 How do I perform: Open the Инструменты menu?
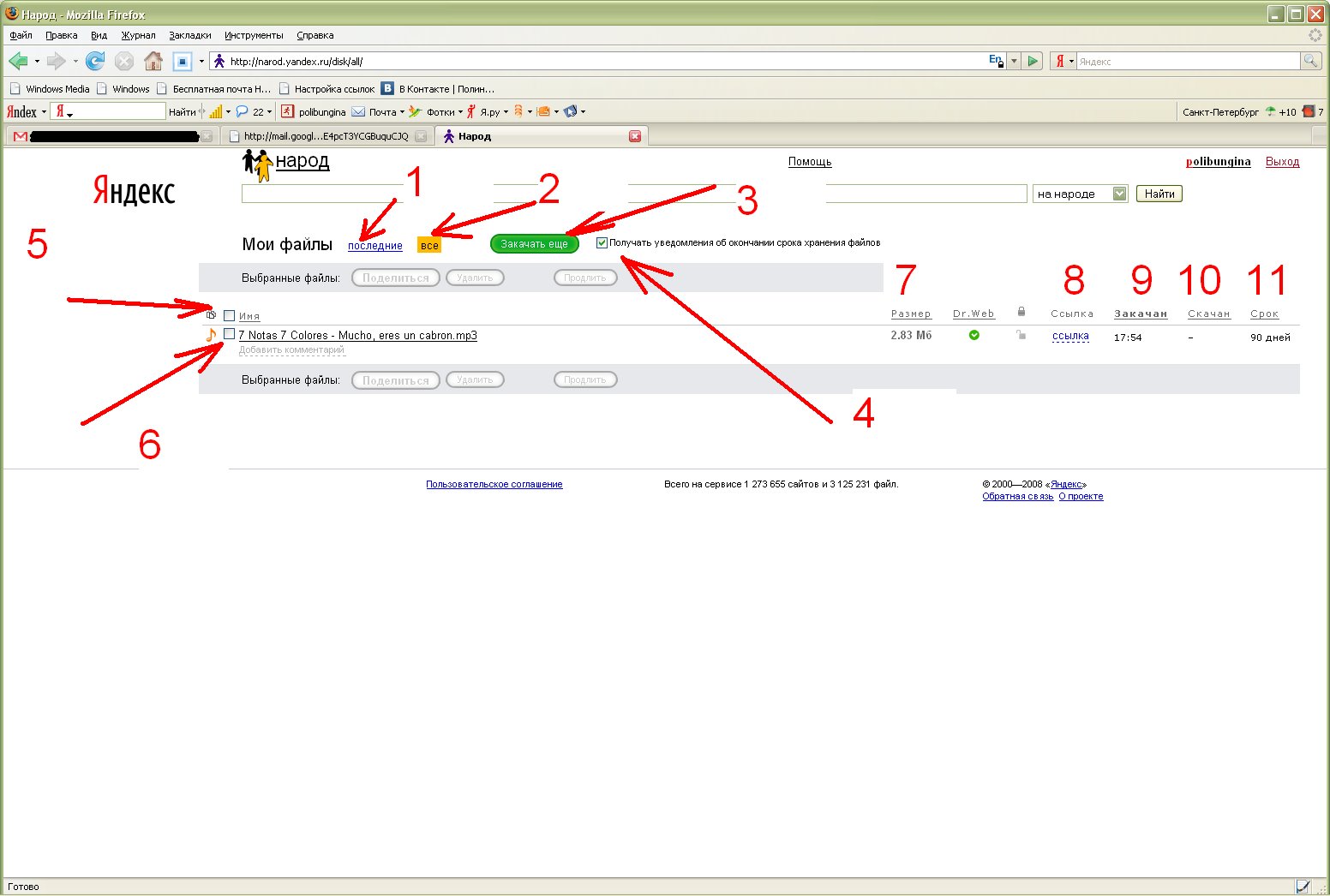(254, 35)
